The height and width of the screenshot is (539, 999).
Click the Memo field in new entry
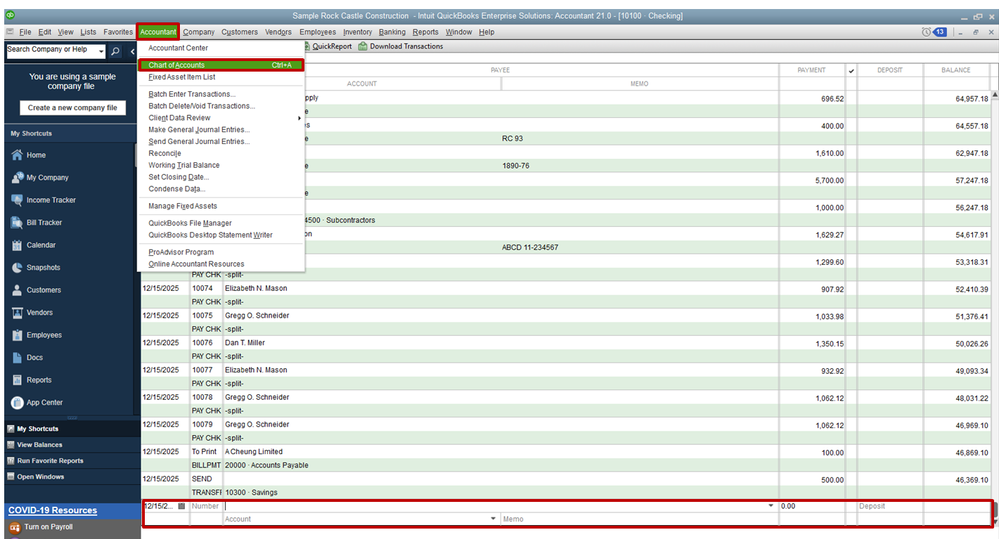639,519
